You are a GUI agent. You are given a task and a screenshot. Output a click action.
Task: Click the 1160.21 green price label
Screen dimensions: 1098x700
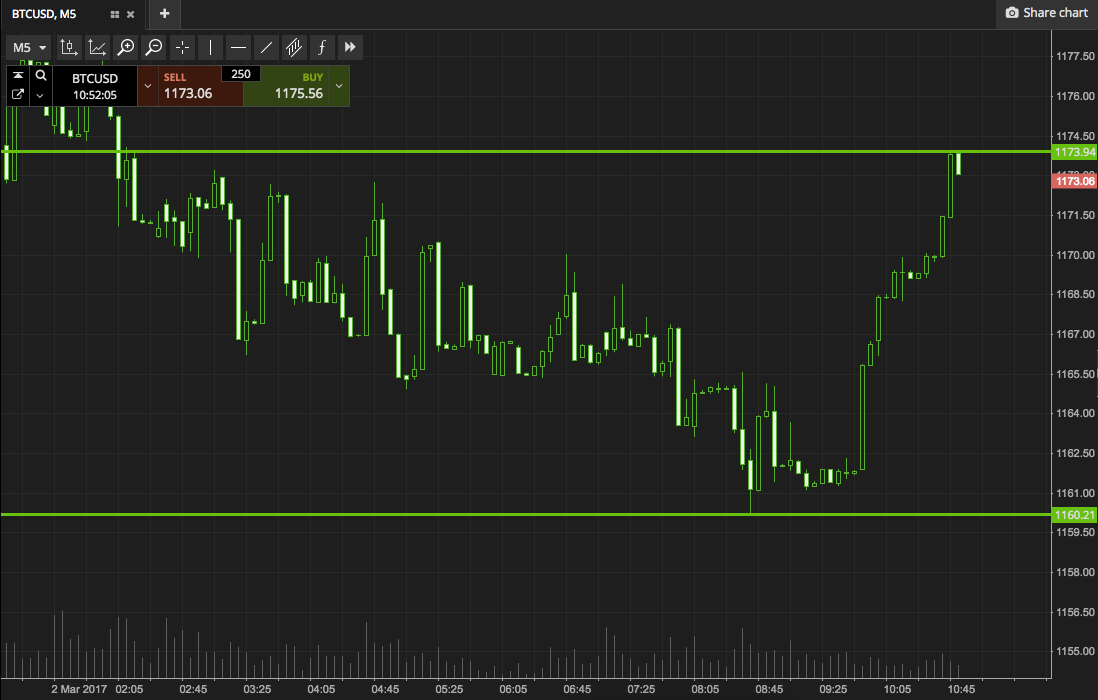1074,515
